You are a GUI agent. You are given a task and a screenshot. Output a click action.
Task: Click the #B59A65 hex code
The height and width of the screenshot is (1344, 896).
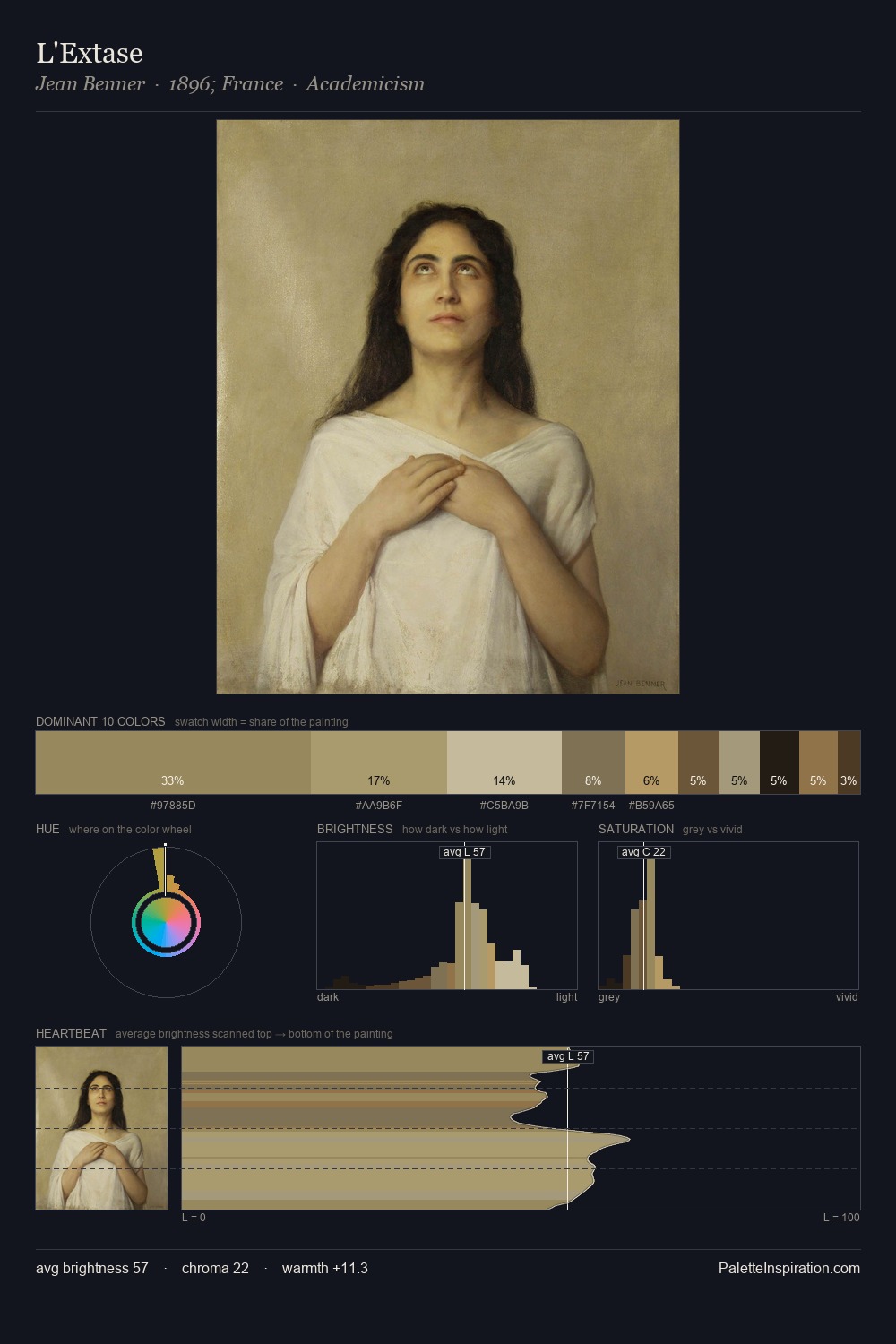pos(651,806)
